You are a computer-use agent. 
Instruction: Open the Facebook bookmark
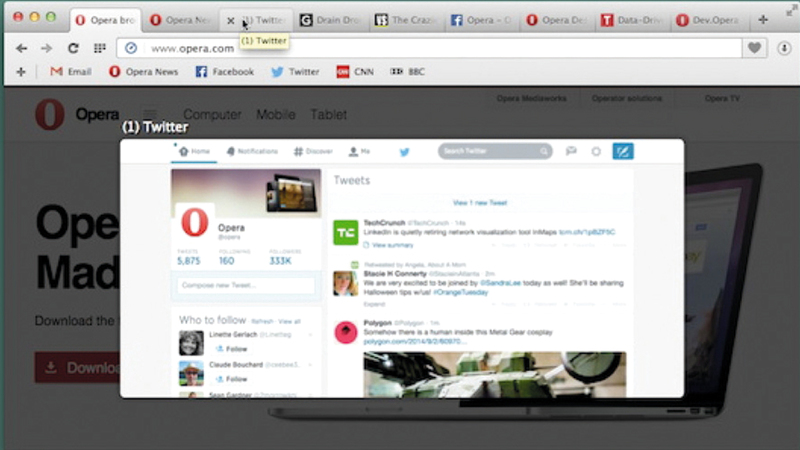(x=224, y=72)
